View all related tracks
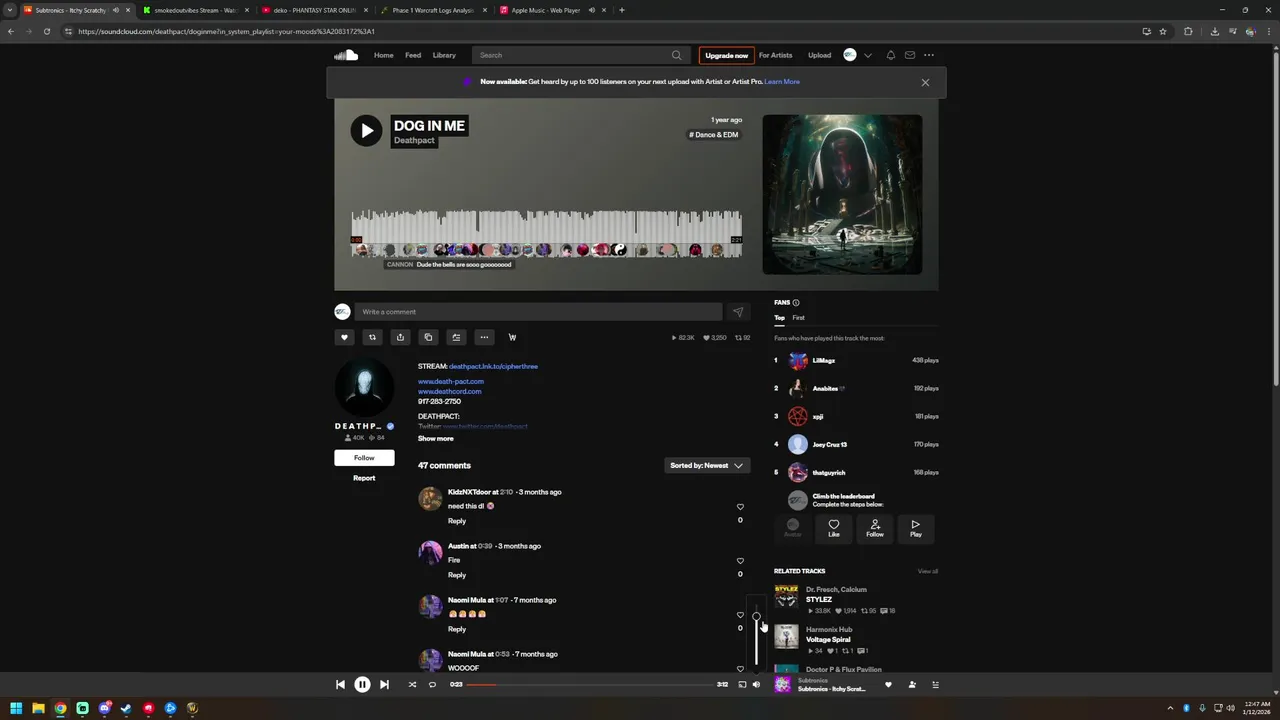 pyautogui.click(x=928, y=571)
